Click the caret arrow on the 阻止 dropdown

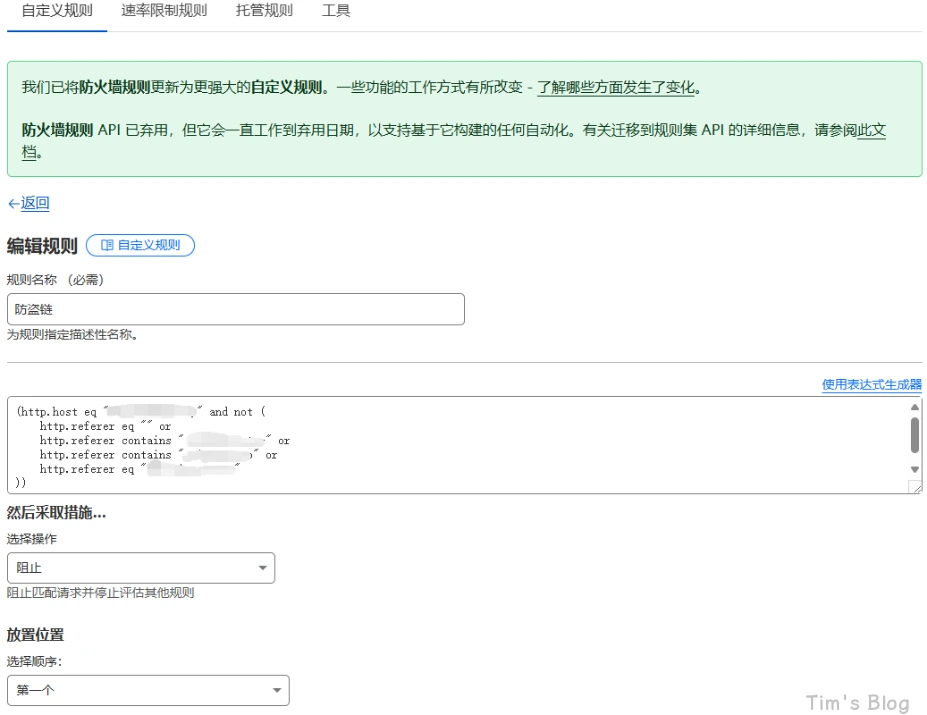[x=263, y=568]
